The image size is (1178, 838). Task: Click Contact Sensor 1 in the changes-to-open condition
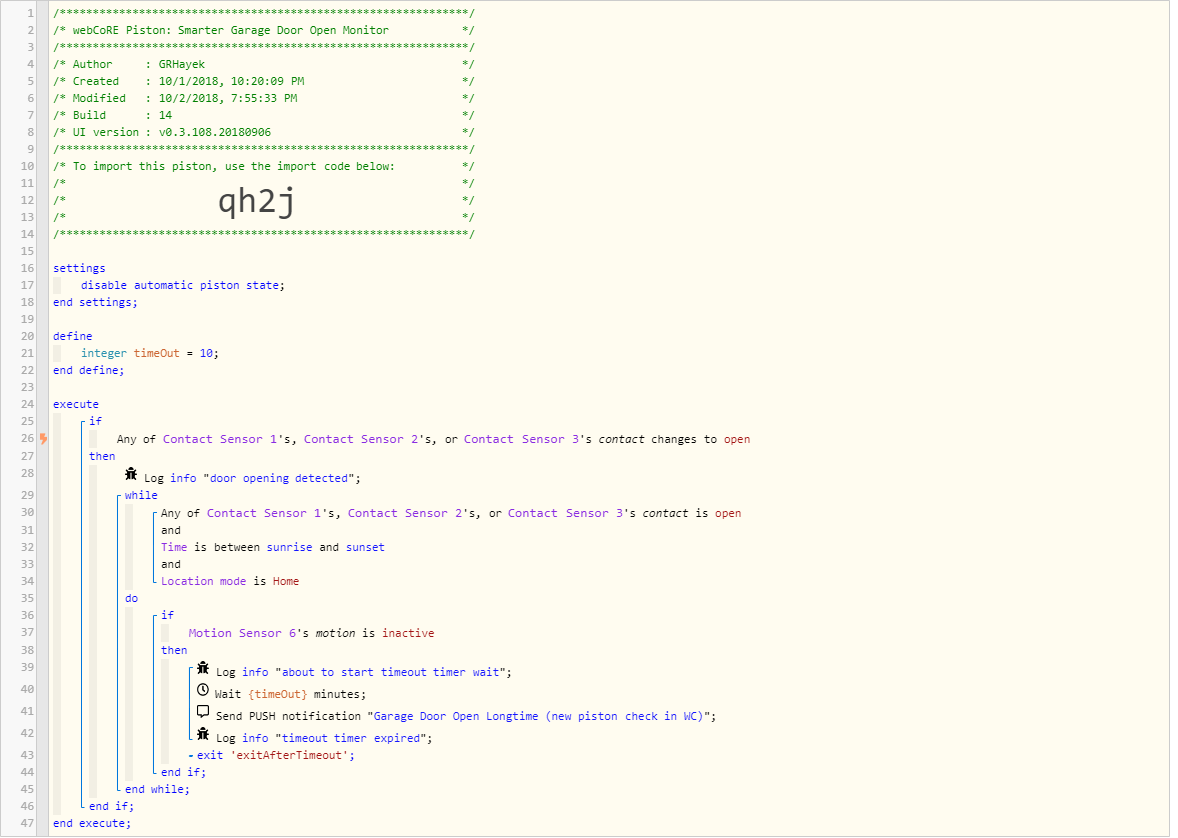(x=219, y=440)
